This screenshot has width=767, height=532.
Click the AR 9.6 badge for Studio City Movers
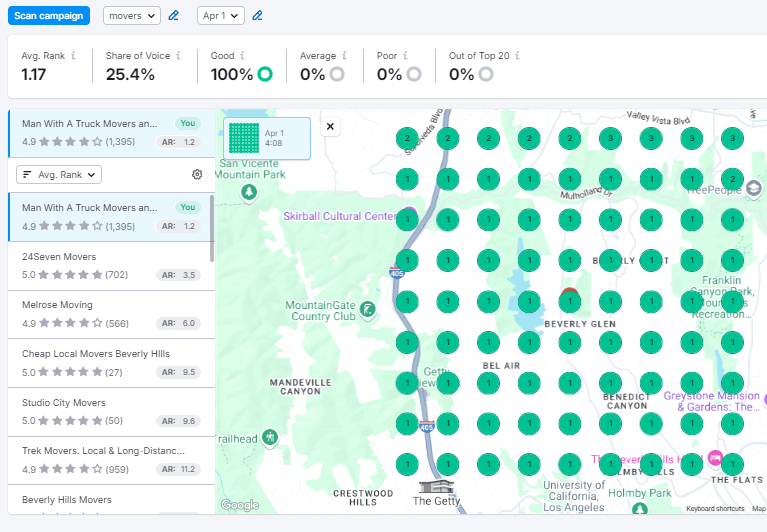tap(179, 421)
